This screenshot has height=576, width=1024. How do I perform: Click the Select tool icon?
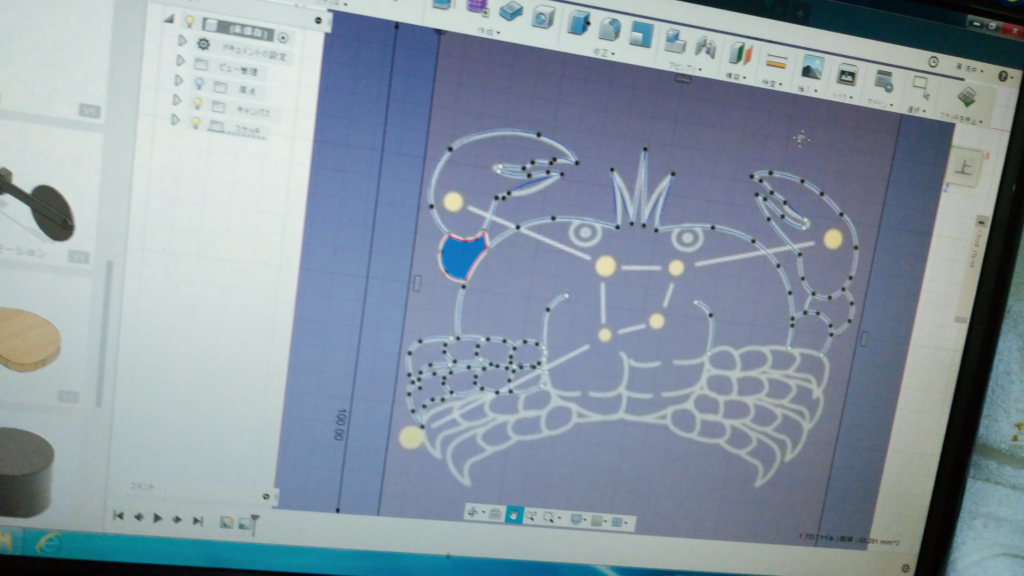tap(920, 86)
